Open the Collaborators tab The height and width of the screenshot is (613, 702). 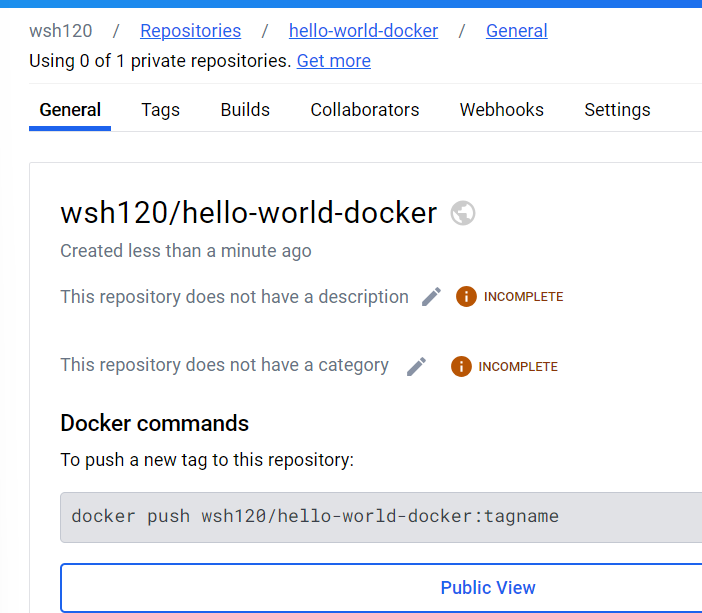coord(364,110)
